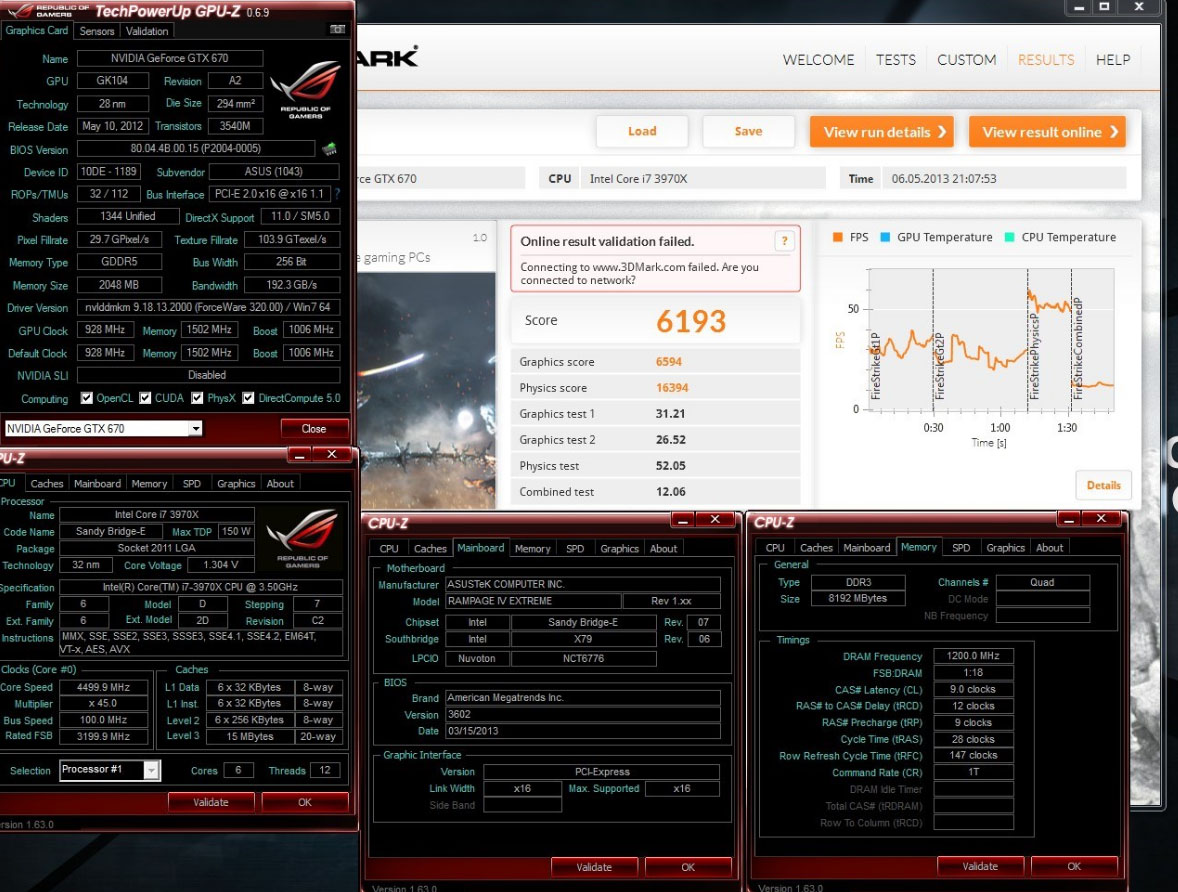Click the DRAM Frequency value 1200.0 MHz

point(973,656)
